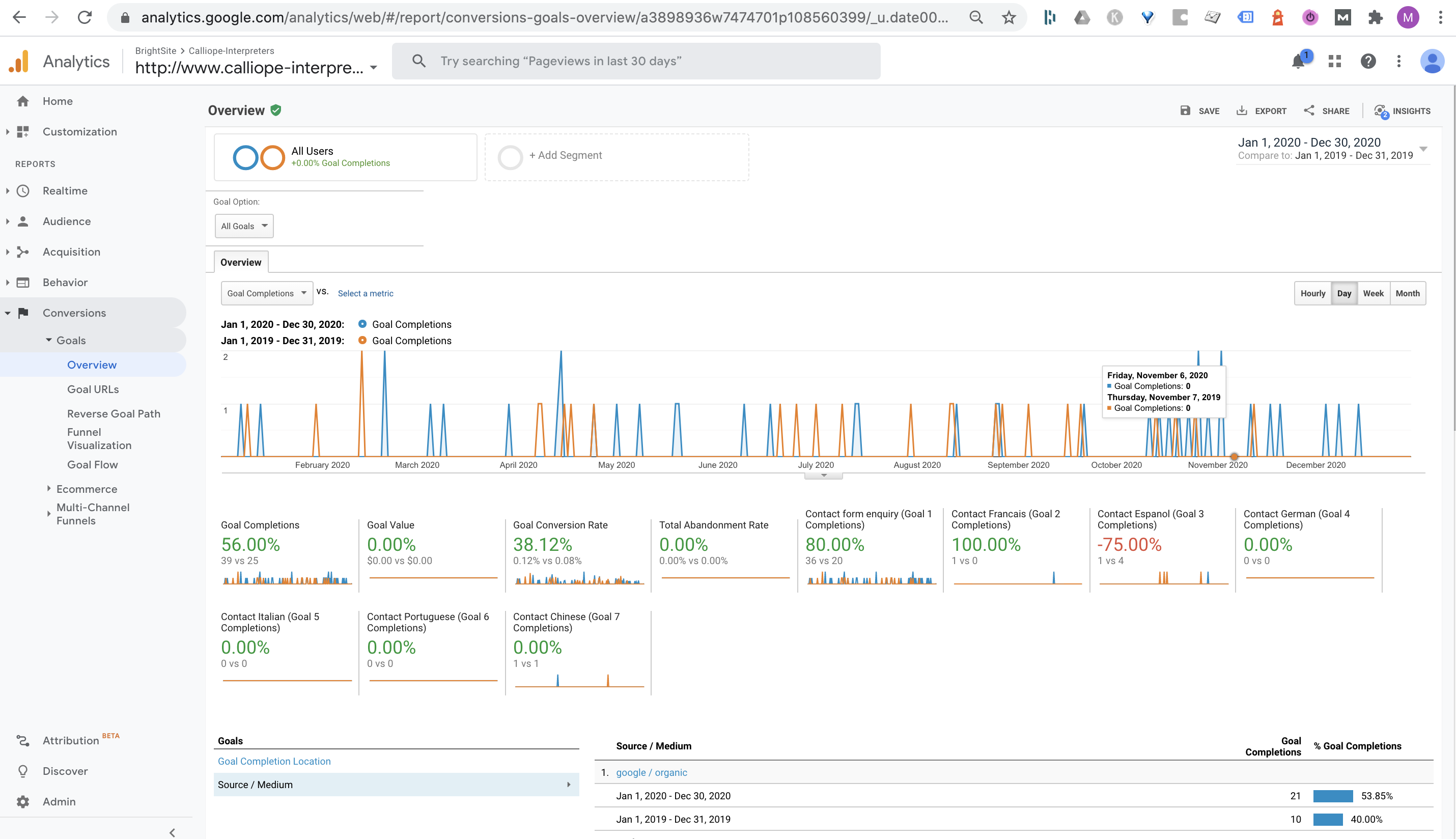Click the blue All Users segment circle
The height and width of the screenshot is (839, 1456).
point(245,157)
